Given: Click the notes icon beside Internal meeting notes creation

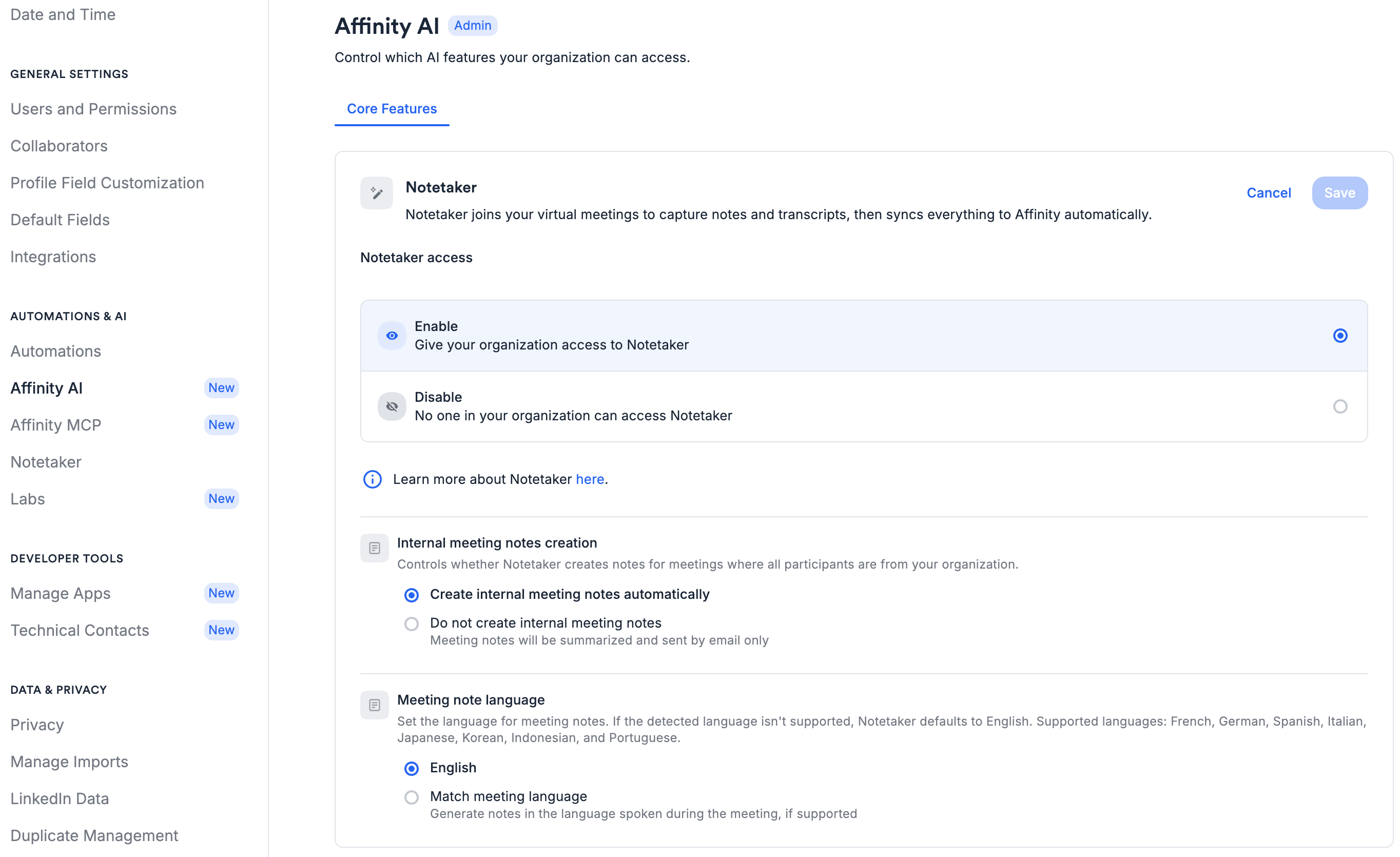Looking at the screenshot, I should tap(375, 548).
